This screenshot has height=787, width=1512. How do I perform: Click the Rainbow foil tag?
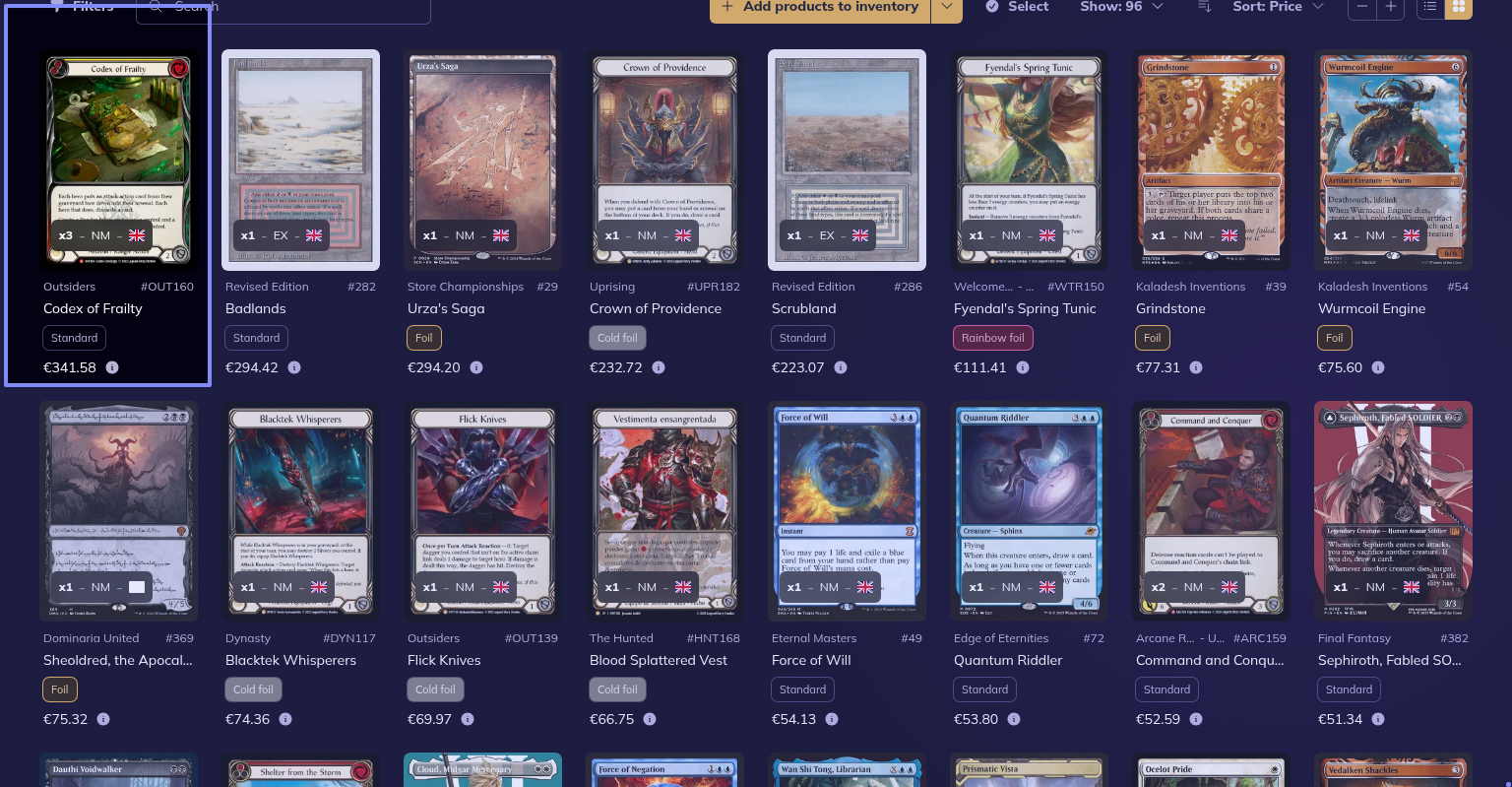(x=993, y=338)
